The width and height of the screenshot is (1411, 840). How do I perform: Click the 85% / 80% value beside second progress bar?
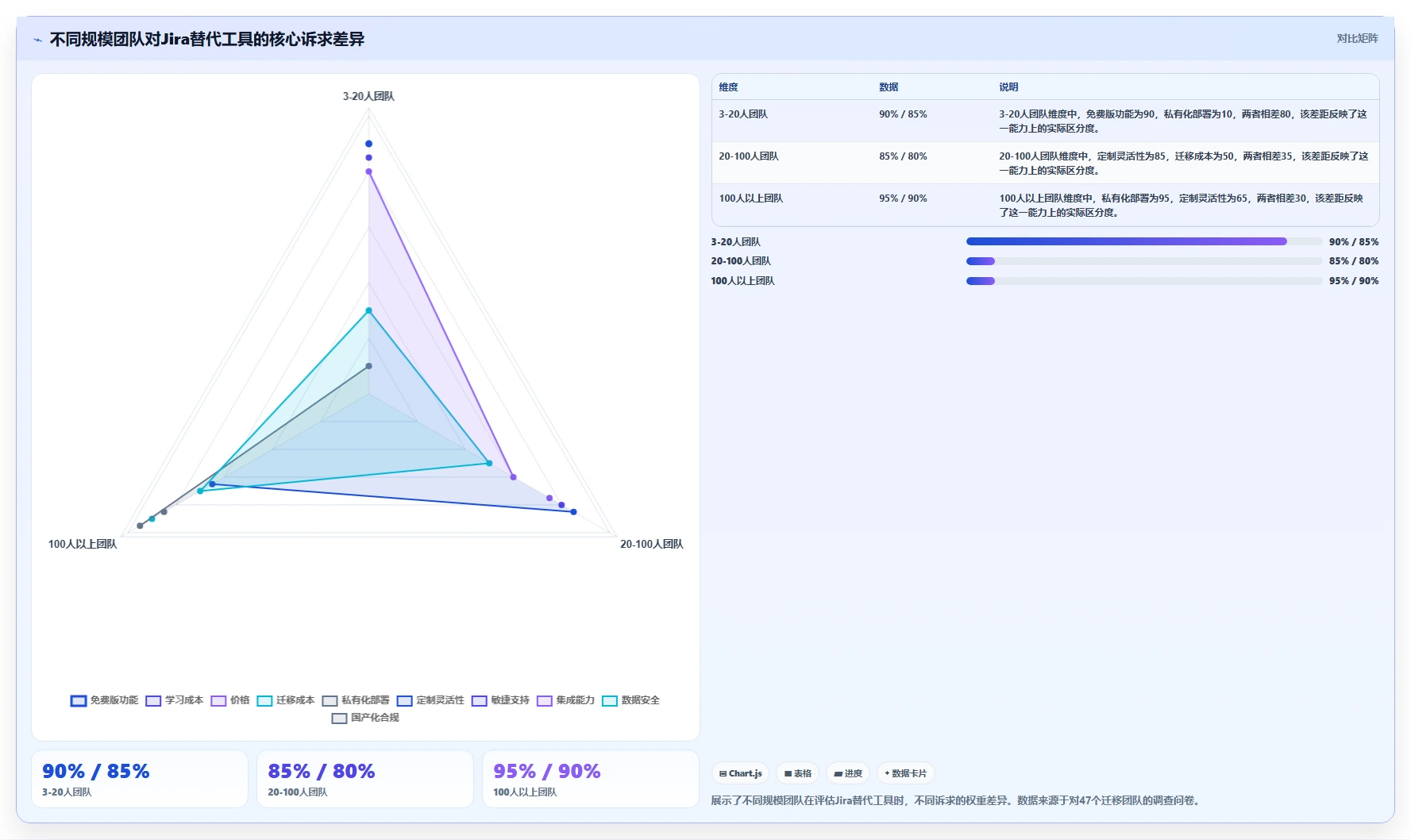pos(1354,261)
